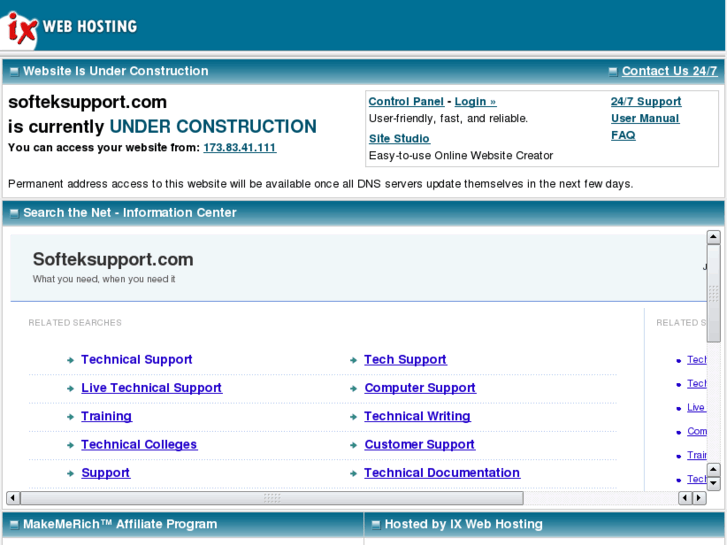The width and height of the screenshot is (727, 545).
Task: Click the Search the Net - Information Center header
Action: (130, 212)
